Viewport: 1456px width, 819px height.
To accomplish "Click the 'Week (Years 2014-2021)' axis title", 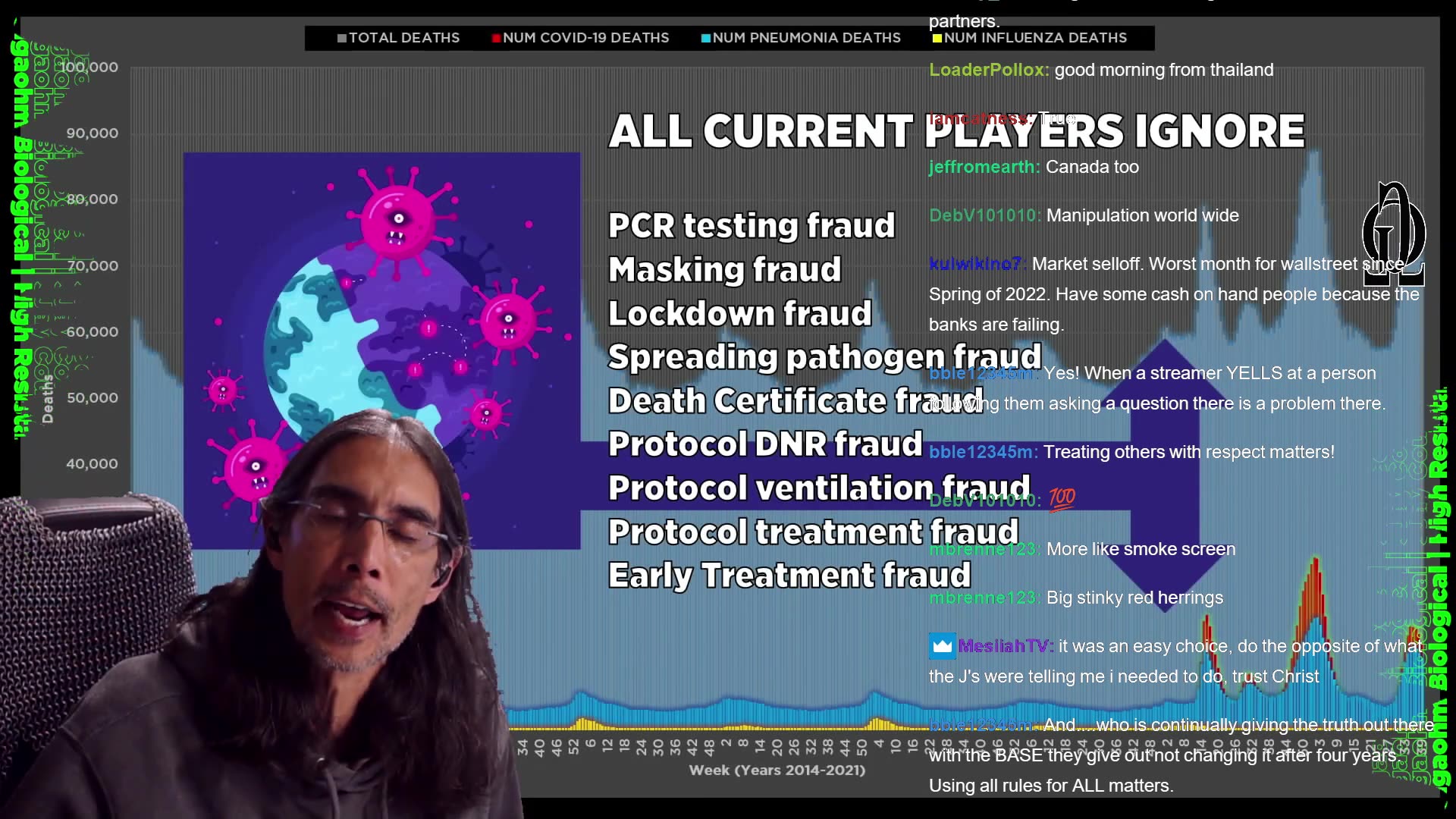I will pos(777,770).
